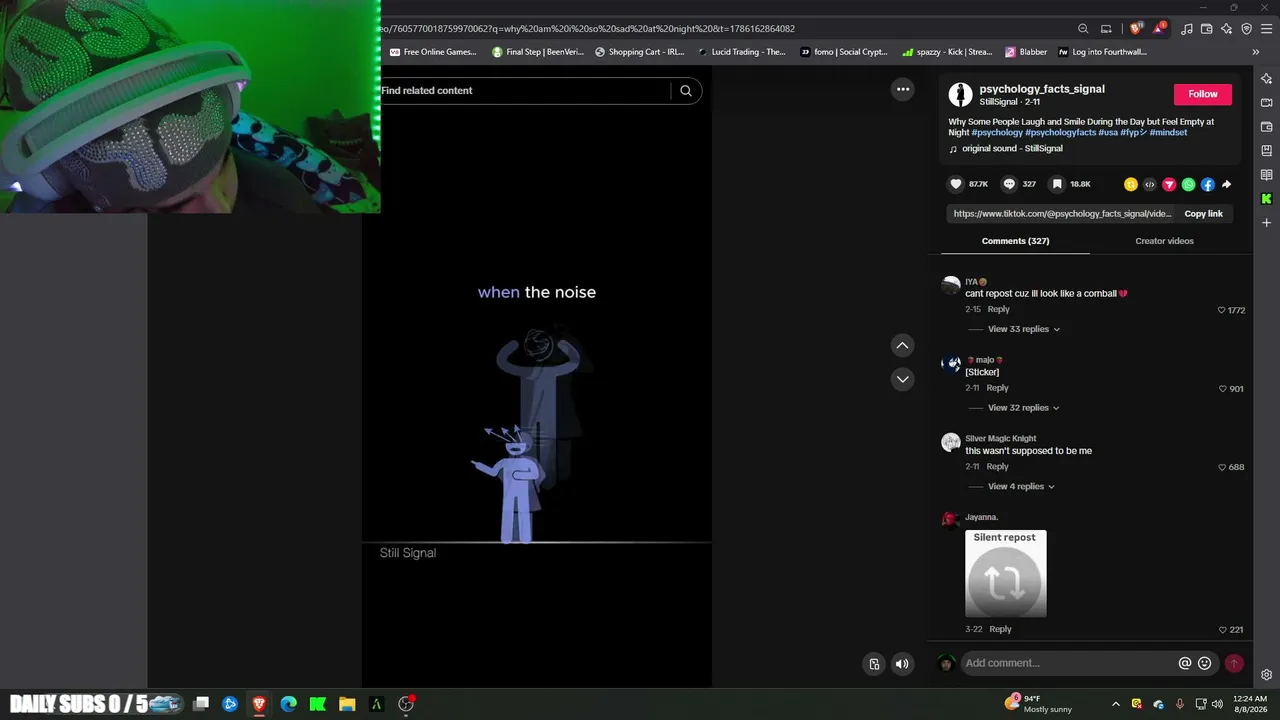1280x720 pixels.
Task: Open the Brave Shields icon
Action: click(1136, 29)
